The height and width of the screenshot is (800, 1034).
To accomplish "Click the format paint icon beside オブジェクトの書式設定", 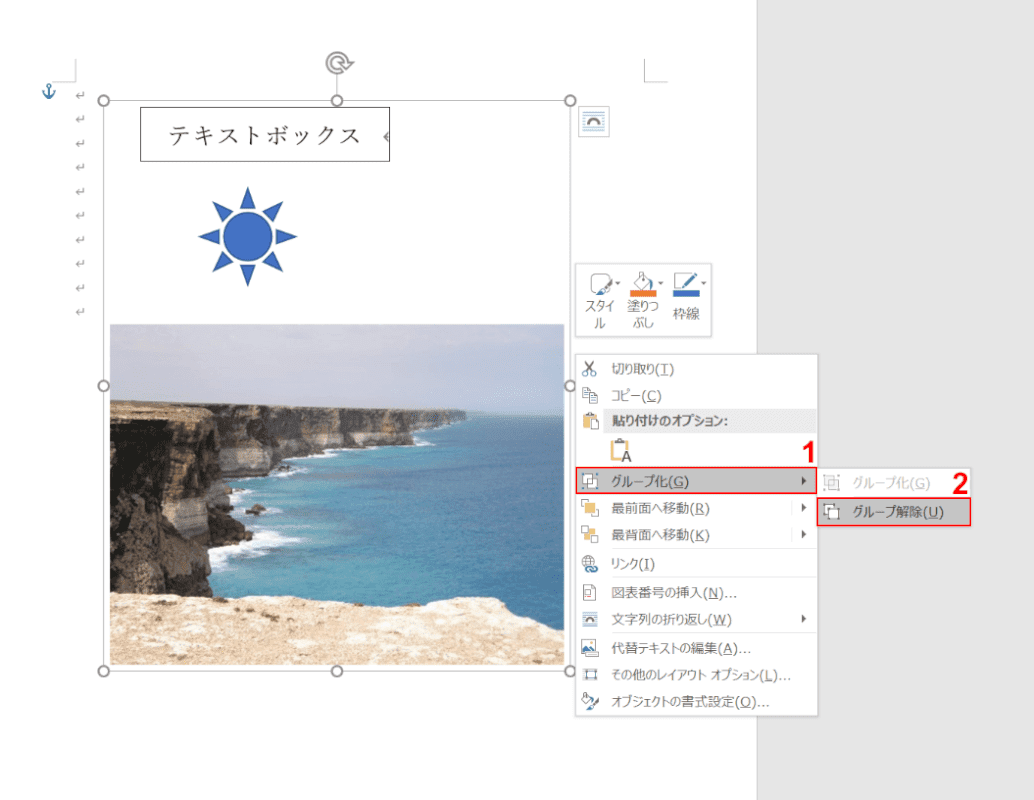I will pyautogui.click(x=590, y=701).
